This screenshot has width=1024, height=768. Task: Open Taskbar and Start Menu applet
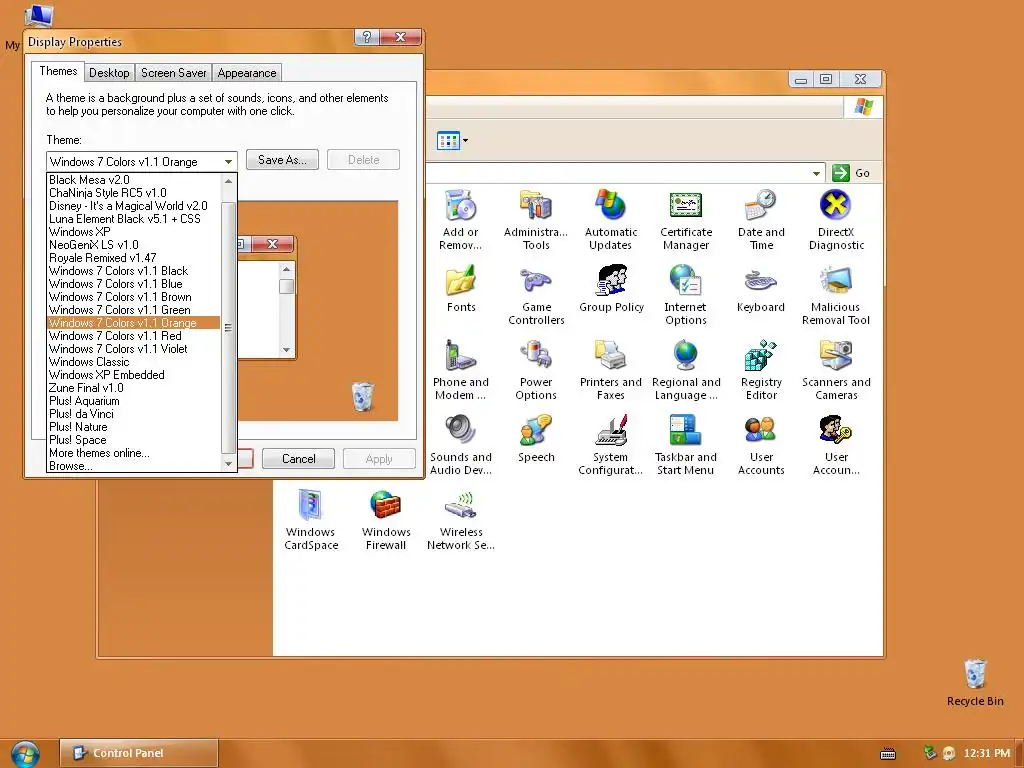686,445
